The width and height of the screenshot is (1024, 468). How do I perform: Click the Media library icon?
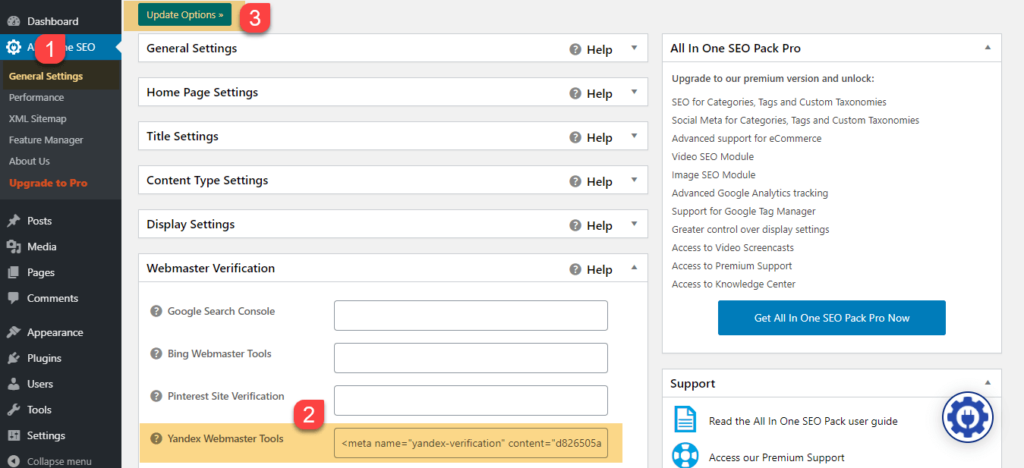point(14,247)
